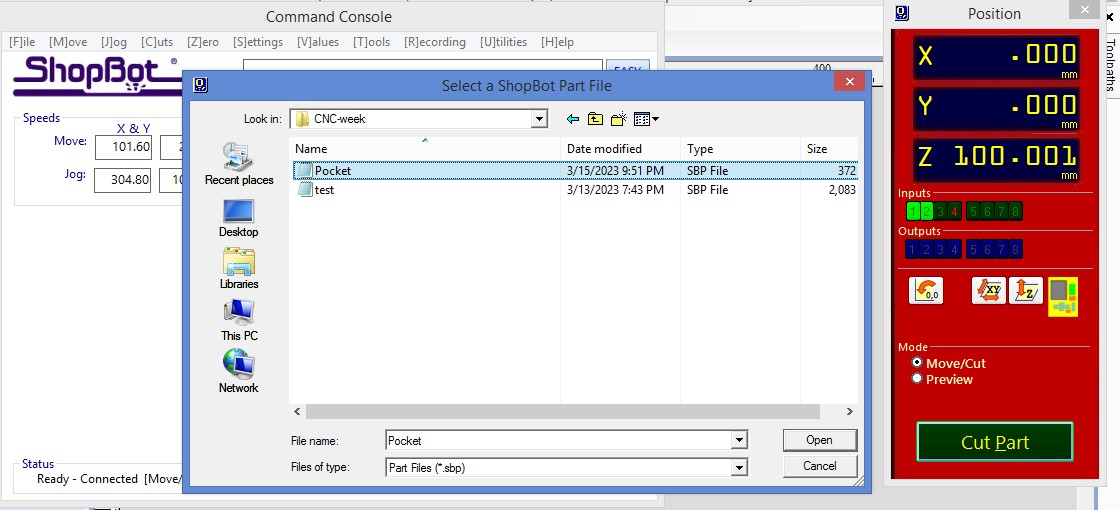Screen dimensions: 1120x510
Task: Select the Preview mode radio button
Action: pyautogui.click(x=917, y=379)
